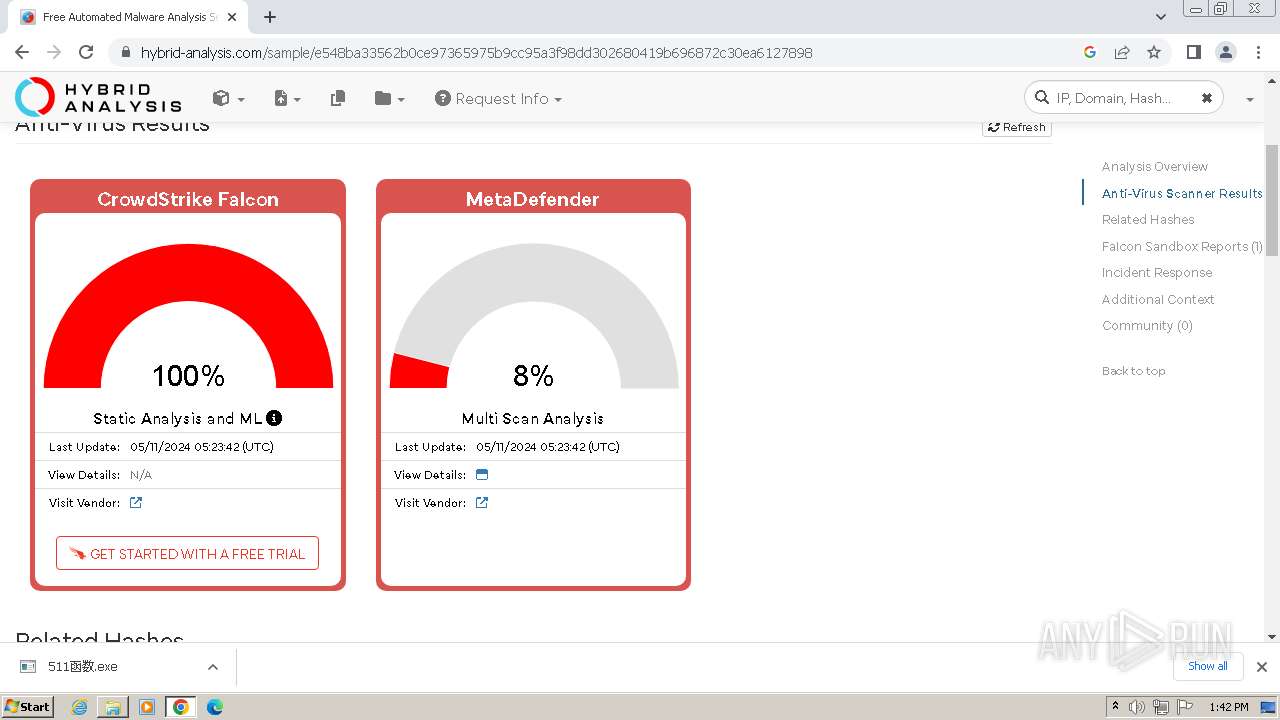The width and height of the screenshot is (1280, 720).
Task: Open the Request Info menu
Action: [x=498, y=98]
